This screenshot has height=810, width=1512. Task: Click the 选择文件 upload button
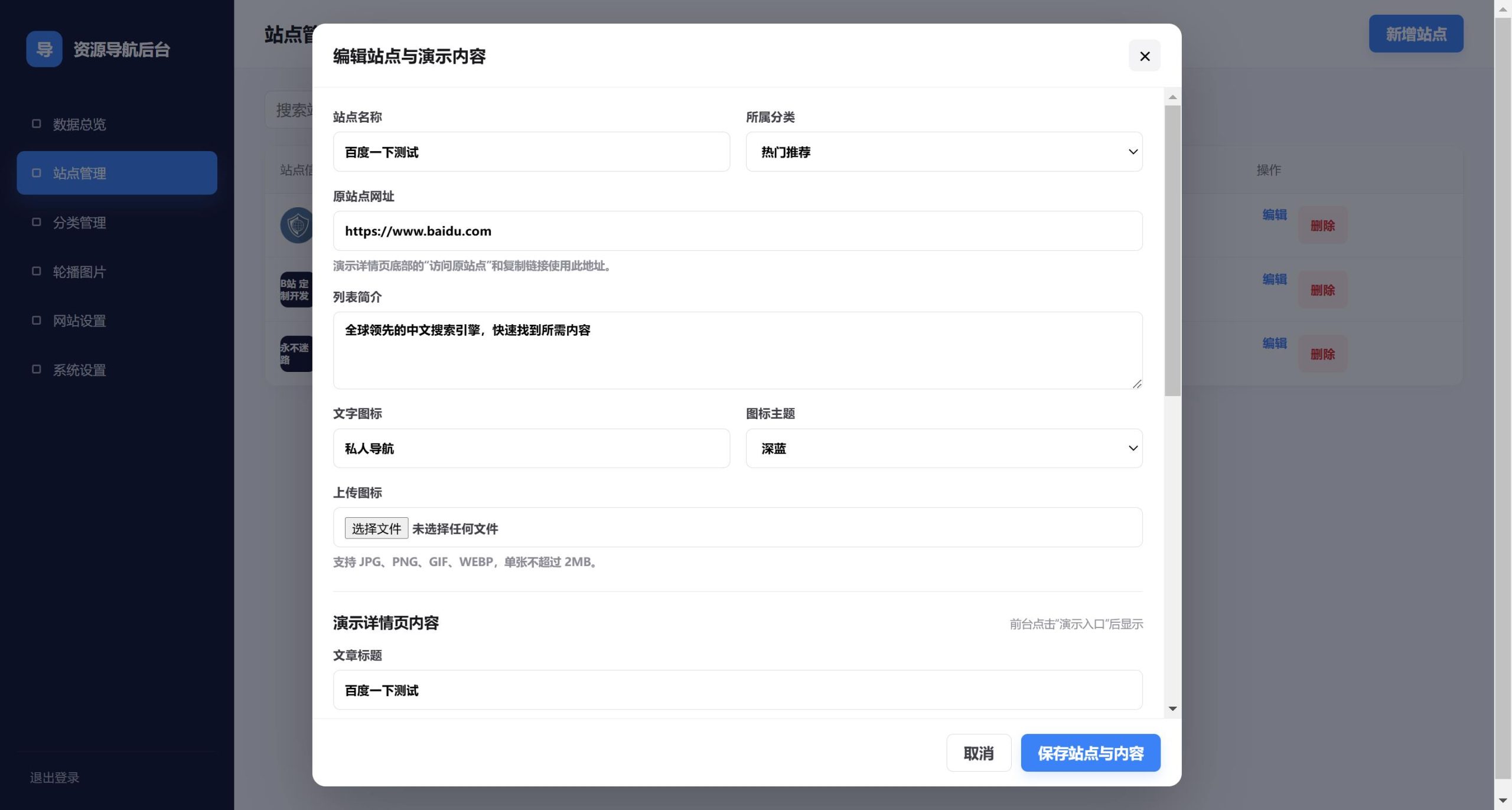(x=376, y=528)
